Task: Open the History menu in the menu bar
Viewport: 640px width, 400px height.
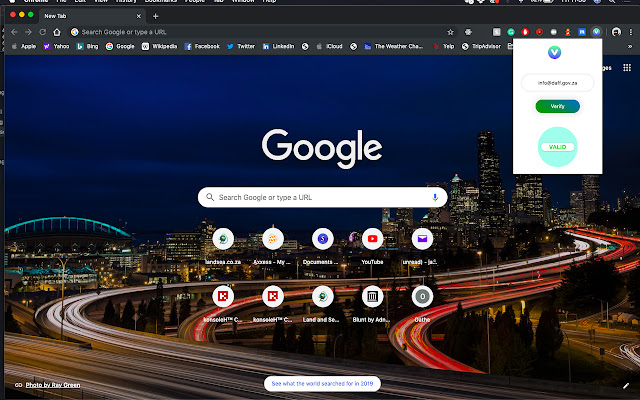Action: click(x=125, y=3)
